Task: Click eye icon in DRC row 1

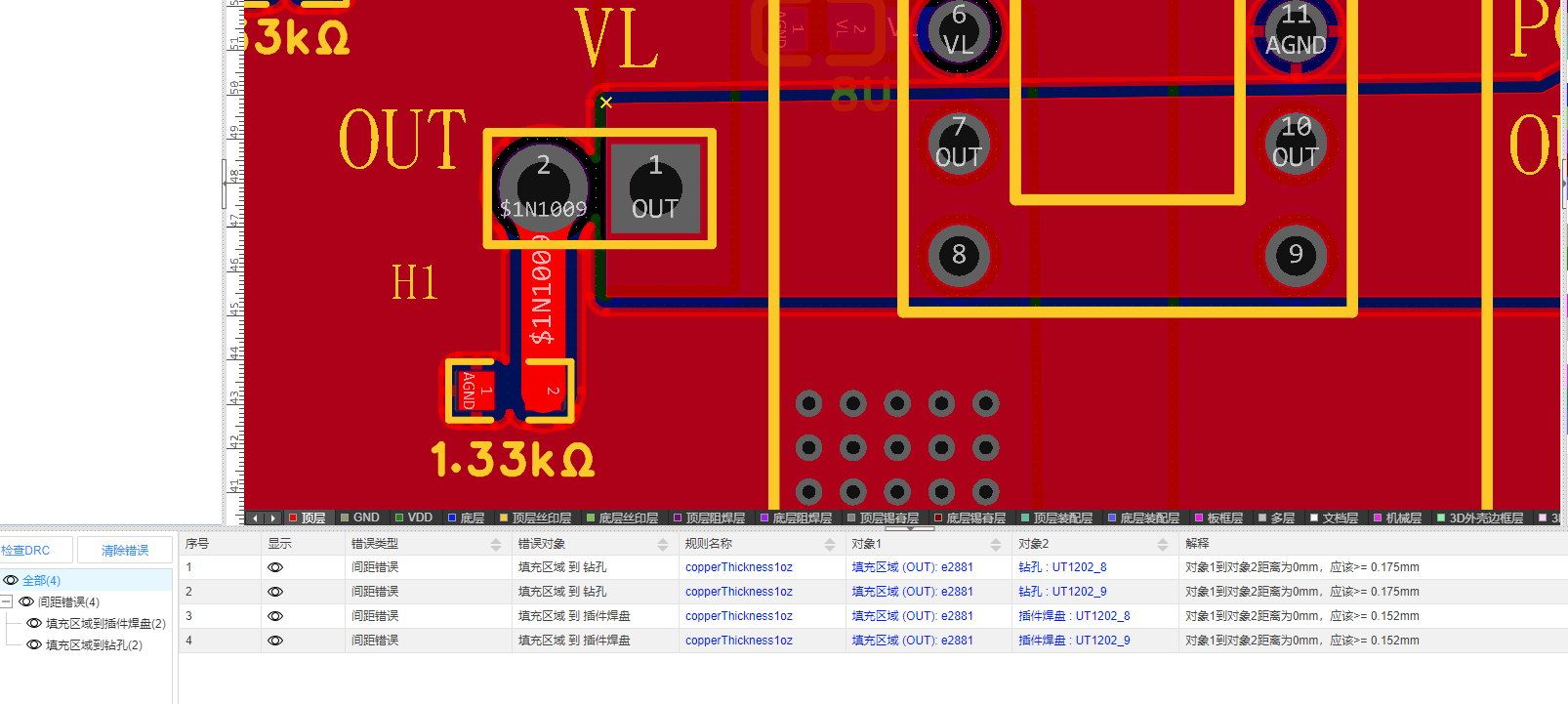Action: [275, 567]
